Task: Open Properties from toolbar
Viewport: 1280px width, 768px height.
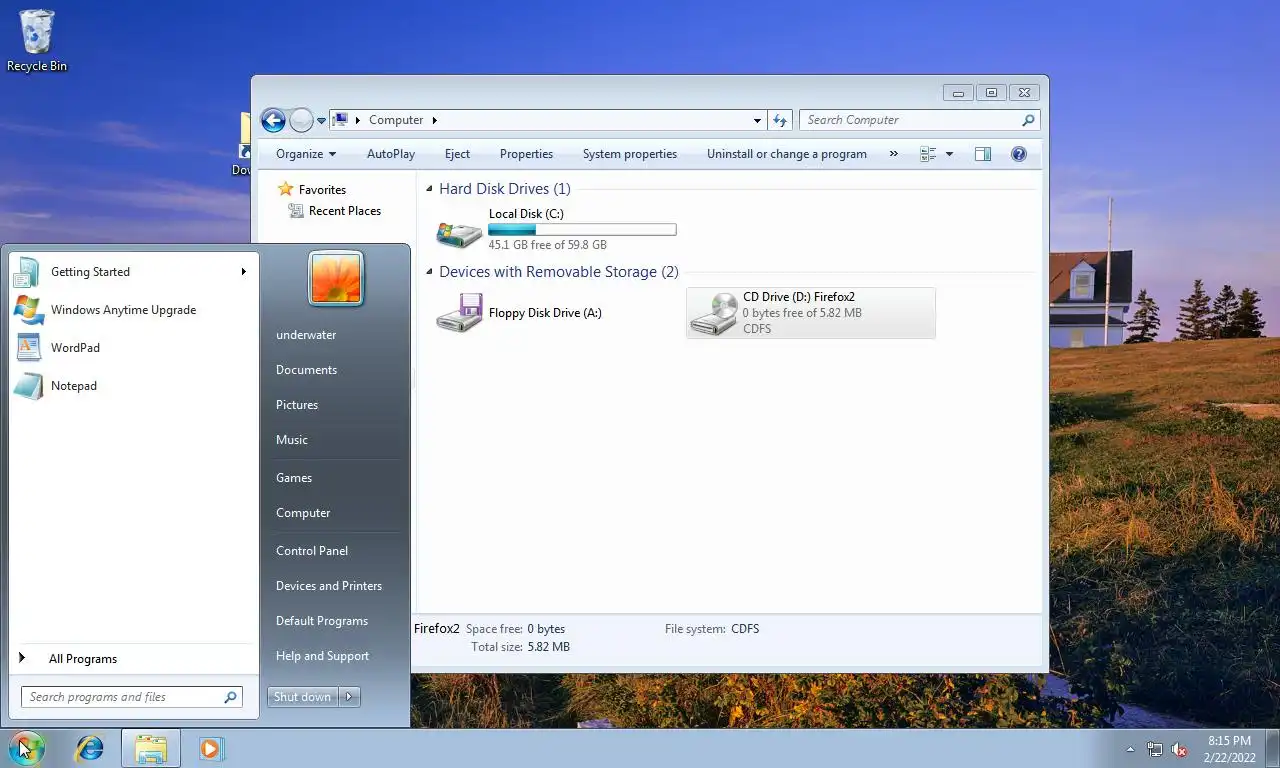Action: coord(526,154)
